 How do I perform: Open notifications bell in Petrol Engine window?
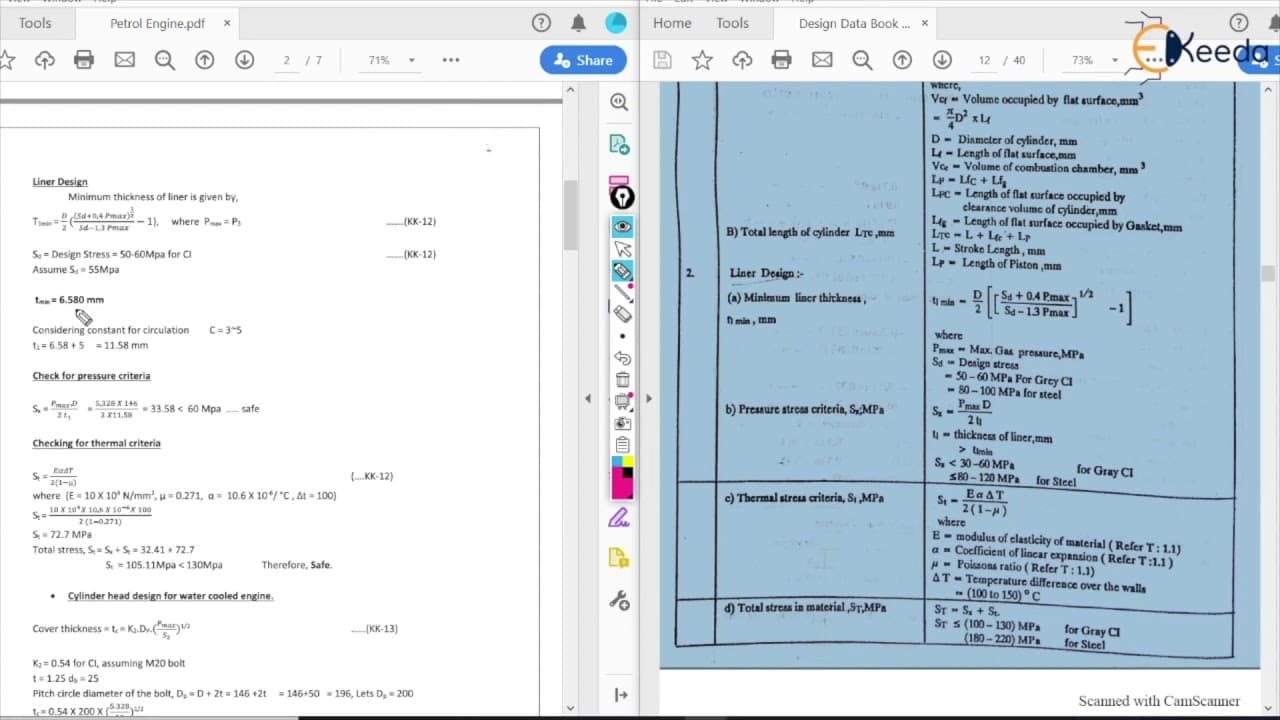coord(579,23)
